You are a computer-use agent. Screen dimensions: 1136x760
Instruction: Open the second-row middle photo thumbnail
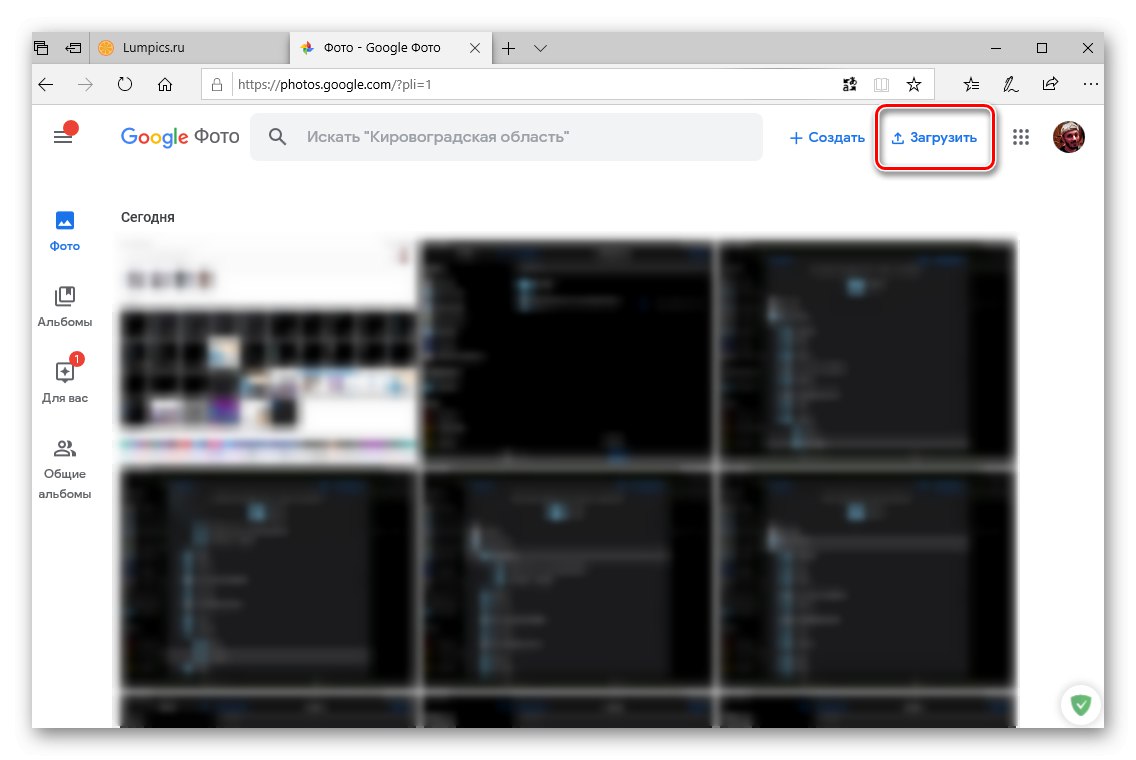pos(567,577)
